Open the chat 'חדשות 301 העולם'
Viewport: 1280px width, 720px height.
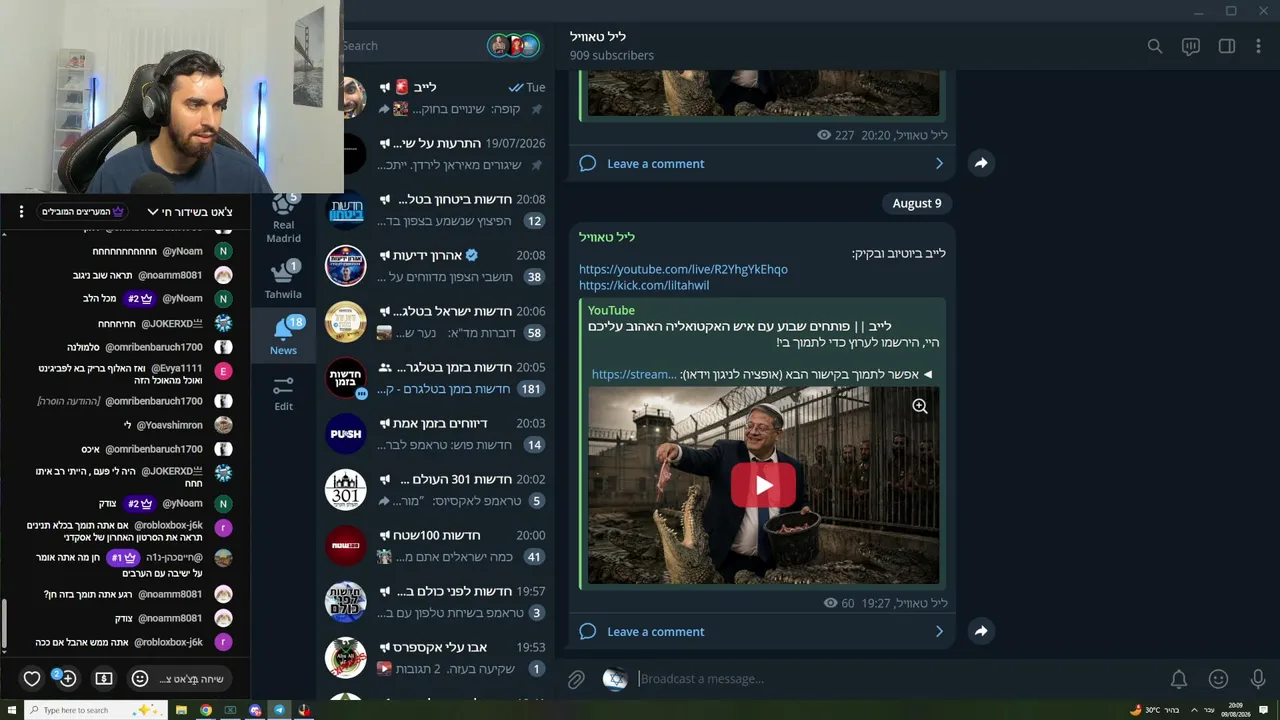[x=434, y=490]
